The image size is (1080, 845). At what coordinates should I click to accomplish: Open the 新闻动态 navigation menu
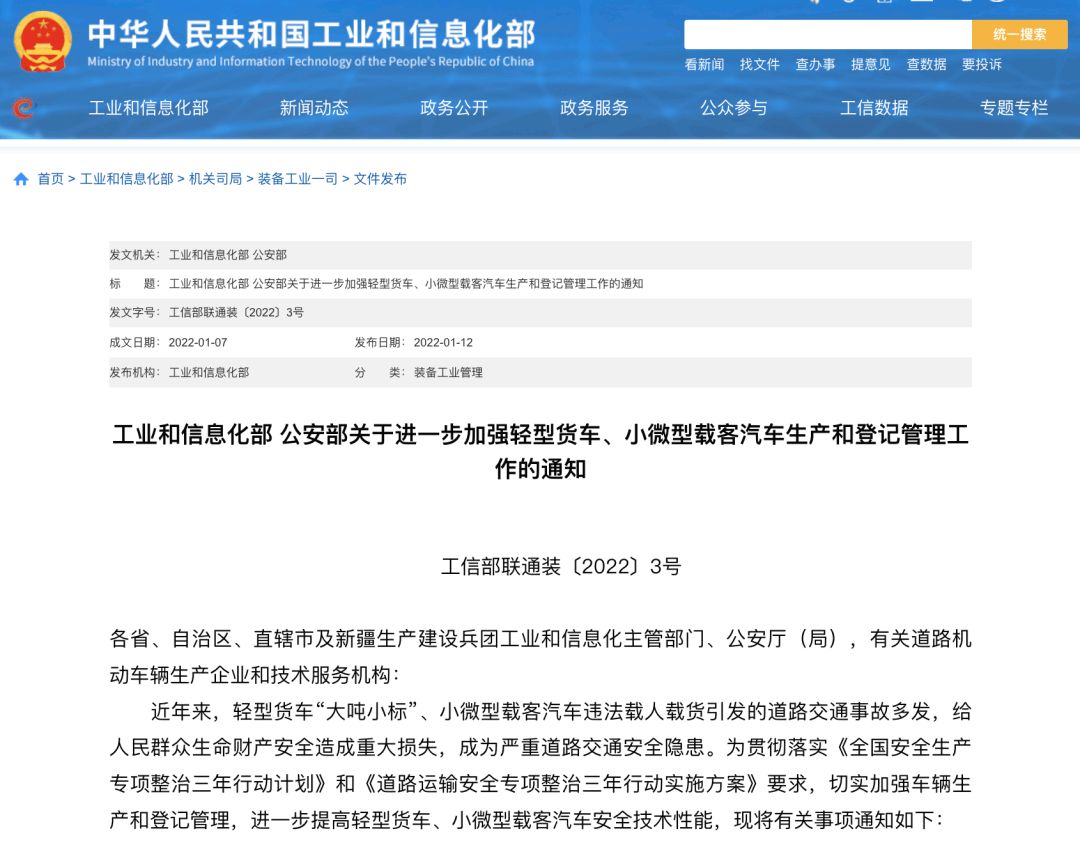[x=314, y=108]
